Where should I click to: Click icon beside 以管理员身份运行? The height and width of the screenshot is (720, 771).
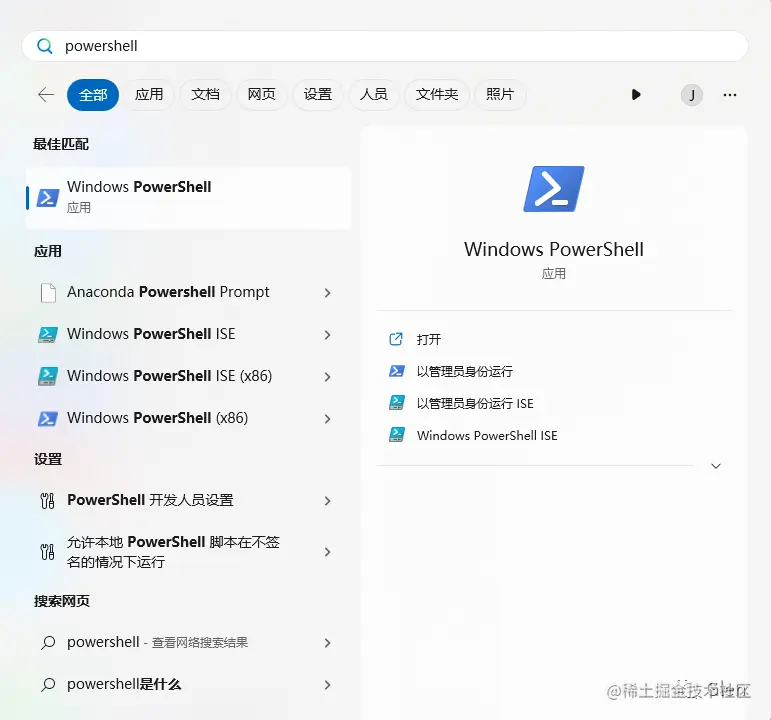pos(396,371)
